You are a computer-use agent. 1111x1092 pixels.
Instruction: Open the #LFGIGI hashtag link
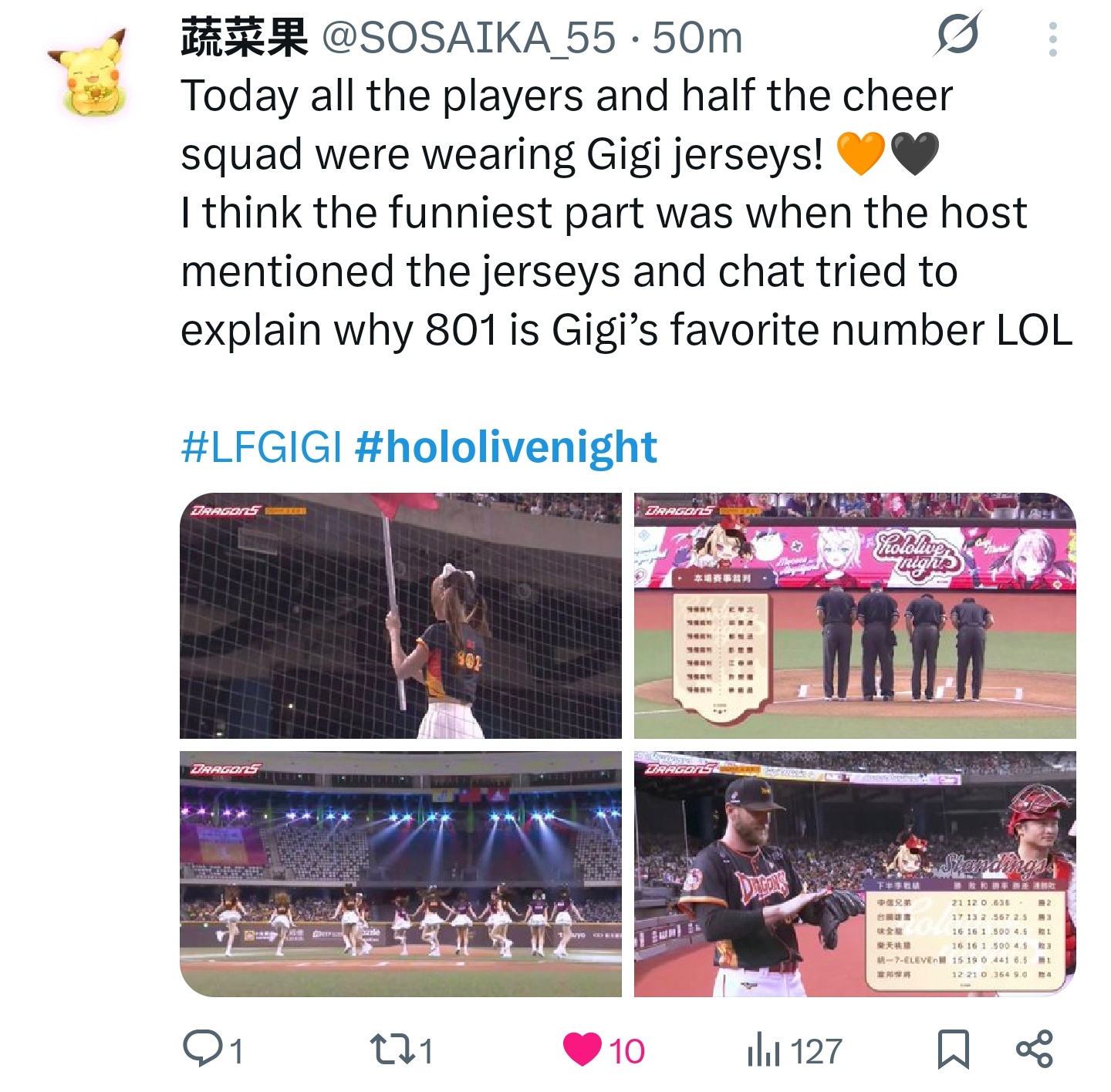[x=262, y=447]
